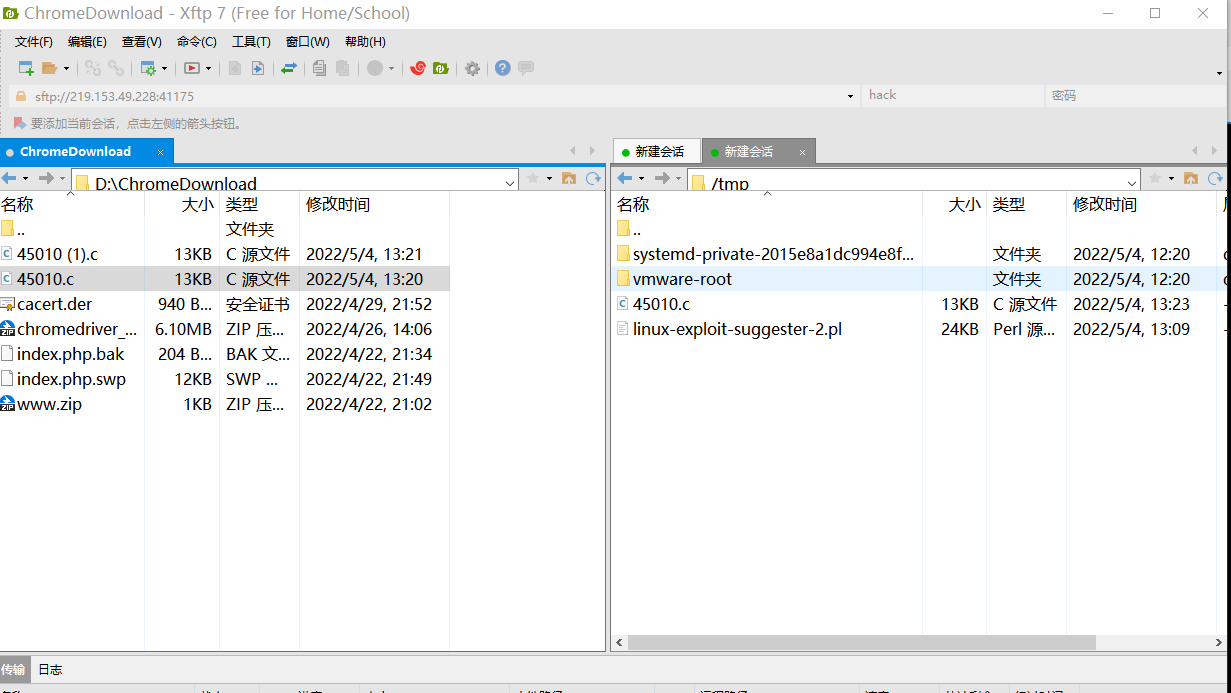Click the red play-window toolbar icon
1231x693 pixels.
pos(192,68)
